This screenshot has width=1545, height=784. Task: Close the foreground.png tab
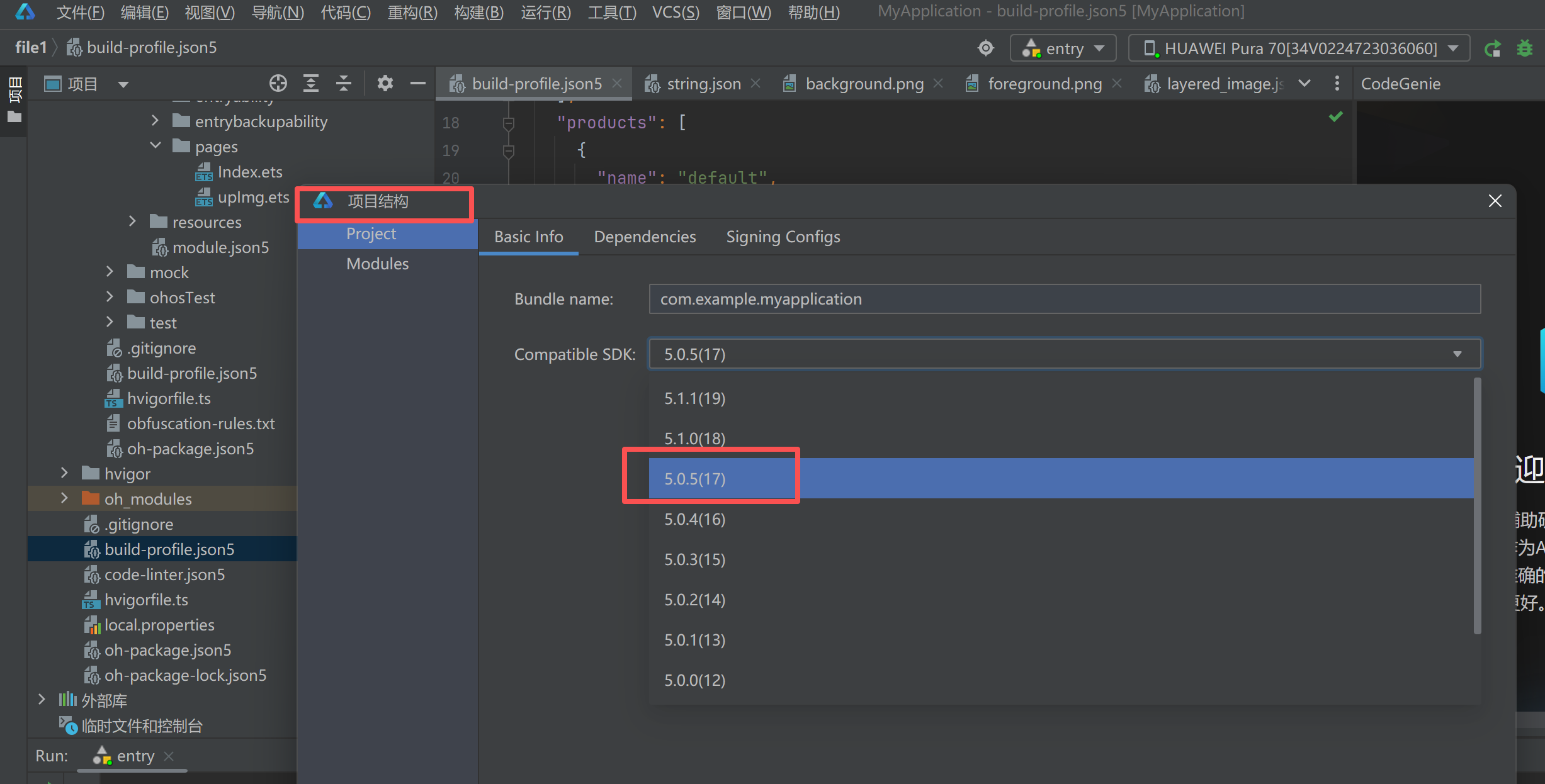tap(1117, 83)
